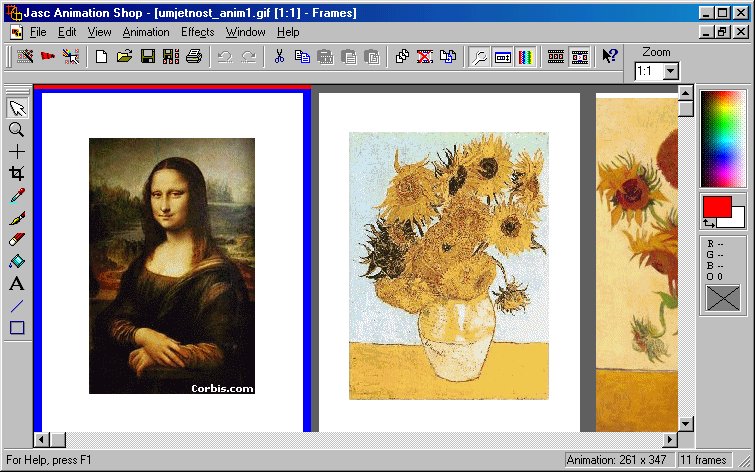Print using the printer icon
Viewport: 755px width, 472px height.
pyautogui.click(x=194, y=57)
